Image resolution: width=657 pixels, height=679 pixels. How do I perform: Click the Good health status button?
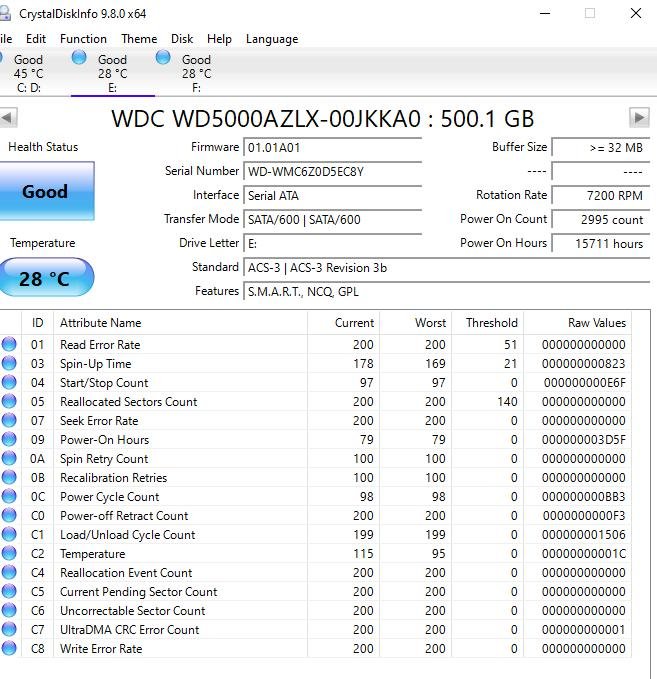click(x=46, y=191)
